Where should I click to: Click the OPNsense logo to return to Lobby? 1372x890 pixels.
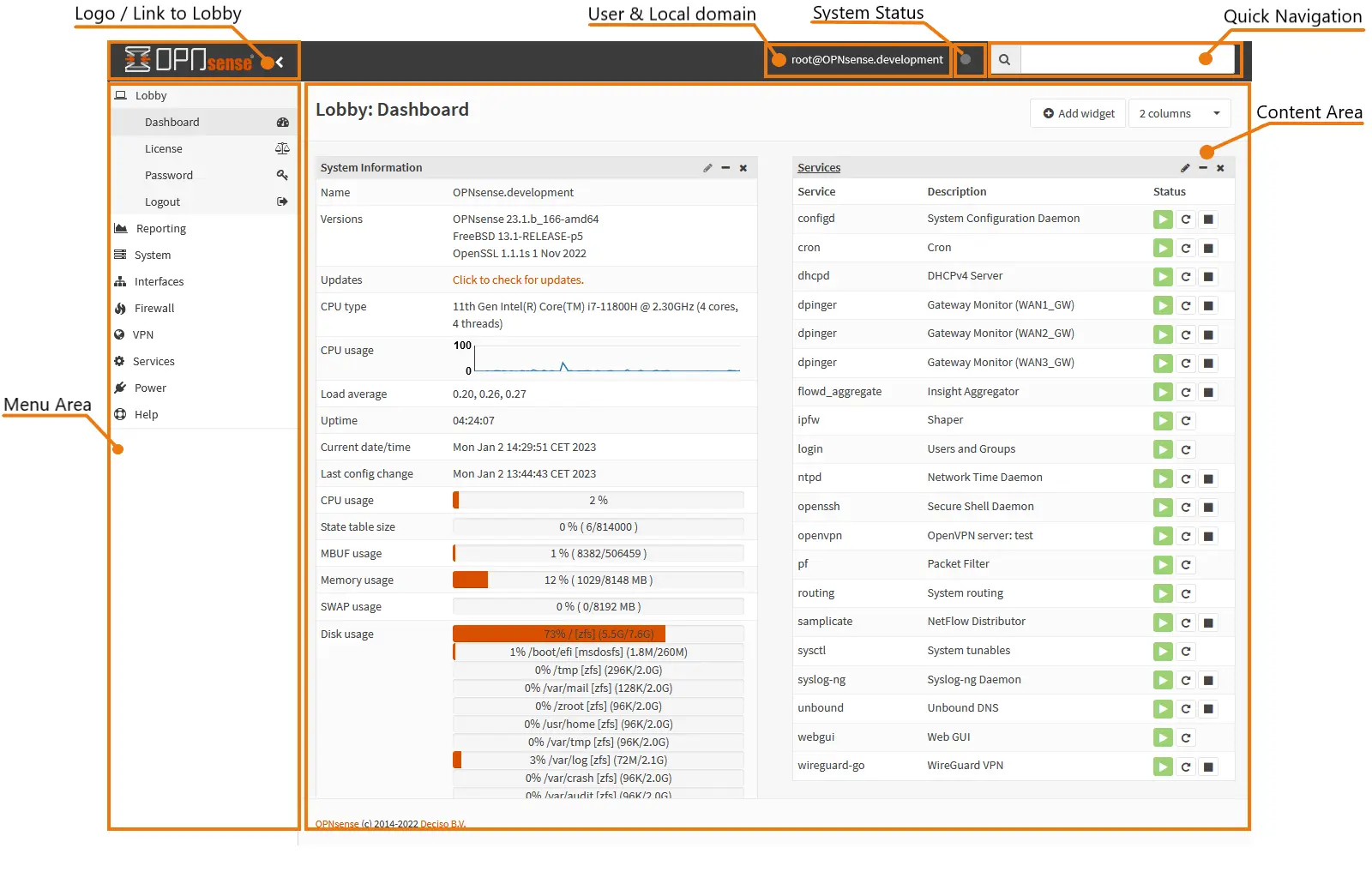pyautogui.click(x=189, y=60)
